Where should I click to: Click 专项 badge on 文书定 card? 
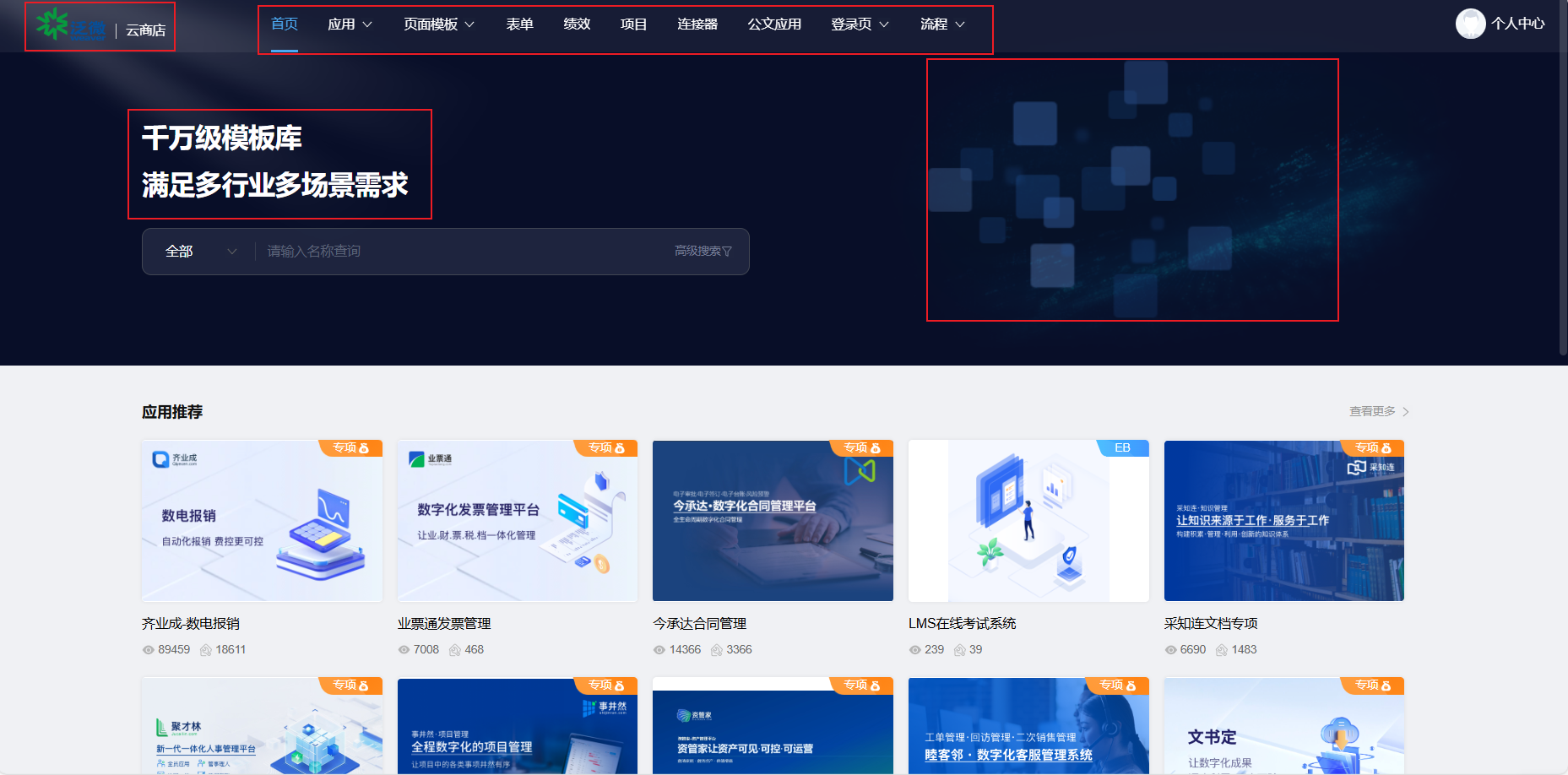pos(1373,686)
